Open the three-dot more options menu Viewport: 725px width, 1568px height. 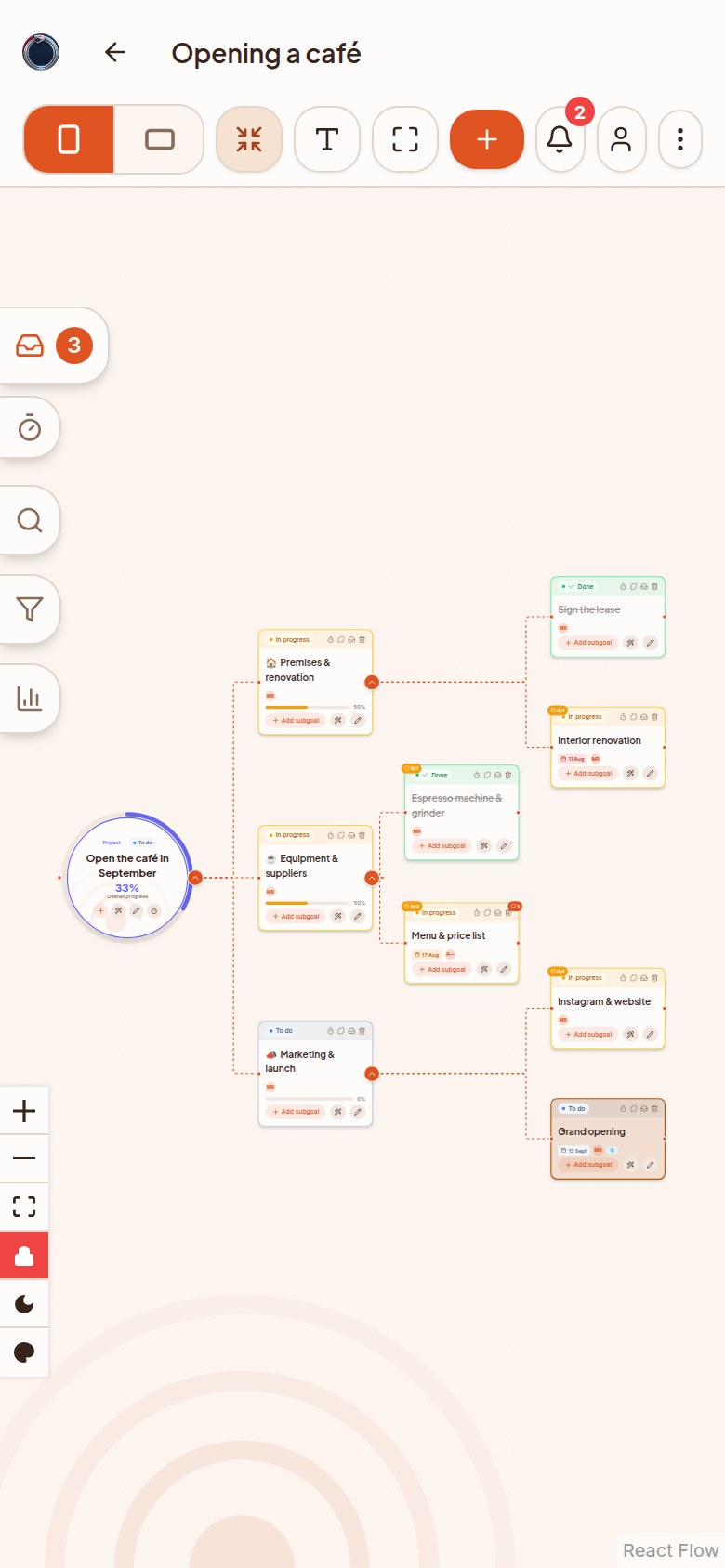point(680,139)
